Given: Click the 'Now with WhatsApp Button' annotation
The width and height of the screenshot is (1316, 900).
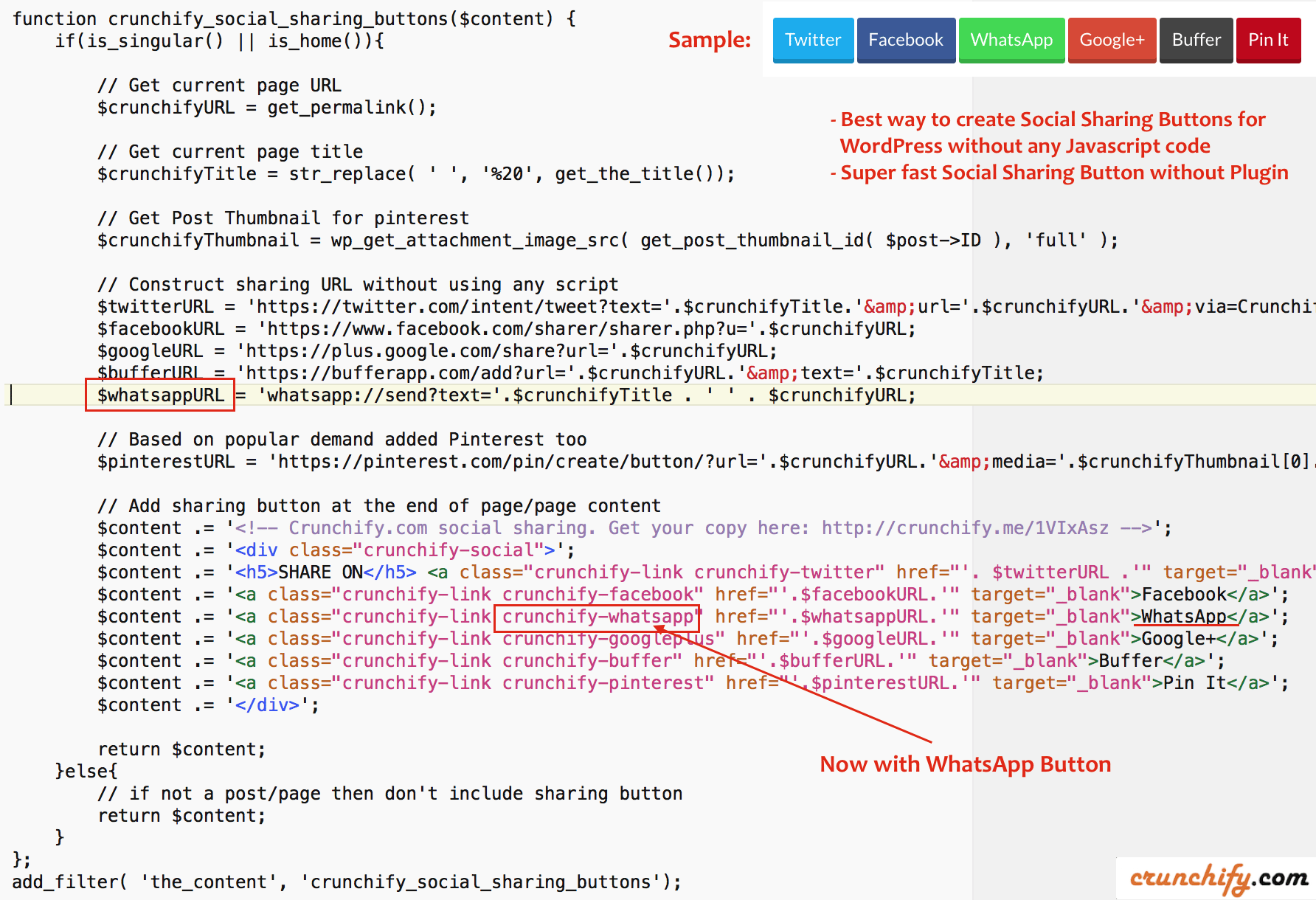Looking at the screenshot, I should pyautogui.click(x=965, y=764).
